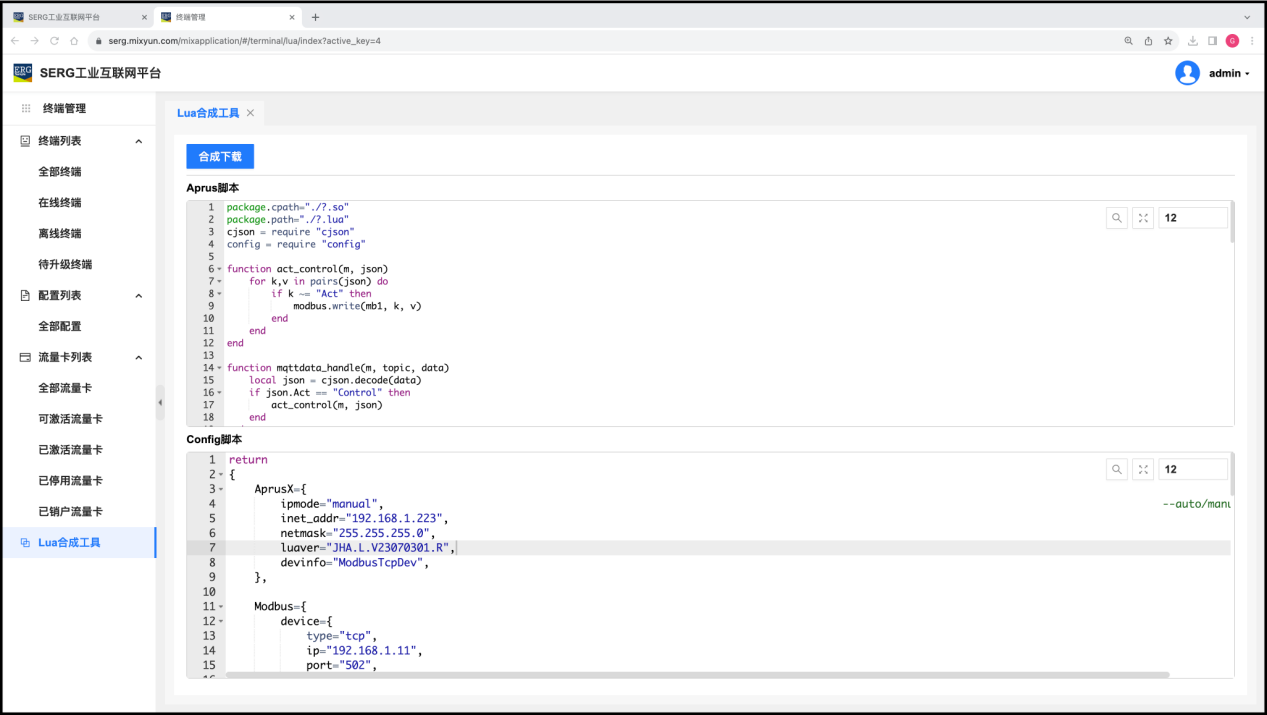Click search icon in Aprus script editor
The height and width of the screenshot is (715, 1267).
[x=1117, y=218]
